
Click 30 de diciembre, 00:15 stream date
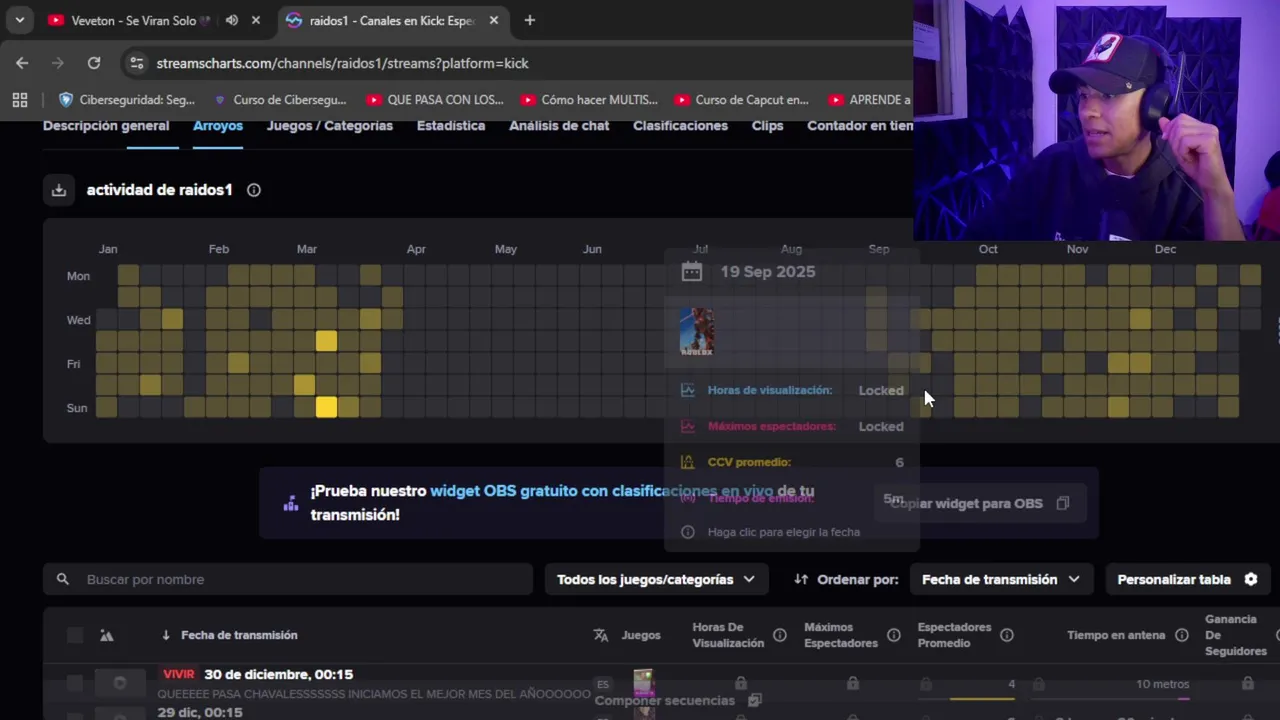click(x=278, y=674)
